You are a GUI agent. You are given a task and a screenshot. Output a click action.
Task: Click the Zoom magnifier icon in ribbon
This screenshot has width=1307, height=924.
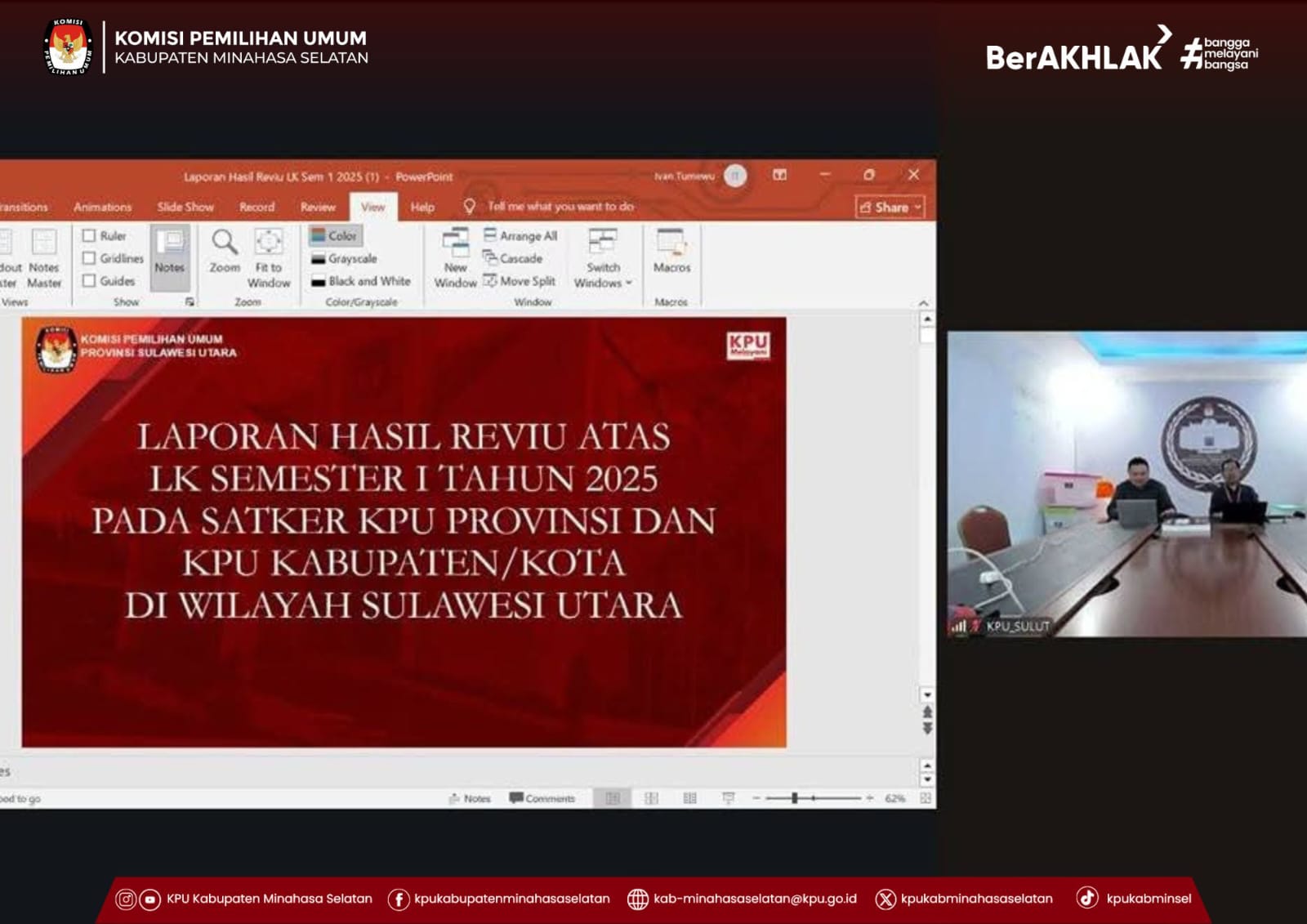click(225, 243)
